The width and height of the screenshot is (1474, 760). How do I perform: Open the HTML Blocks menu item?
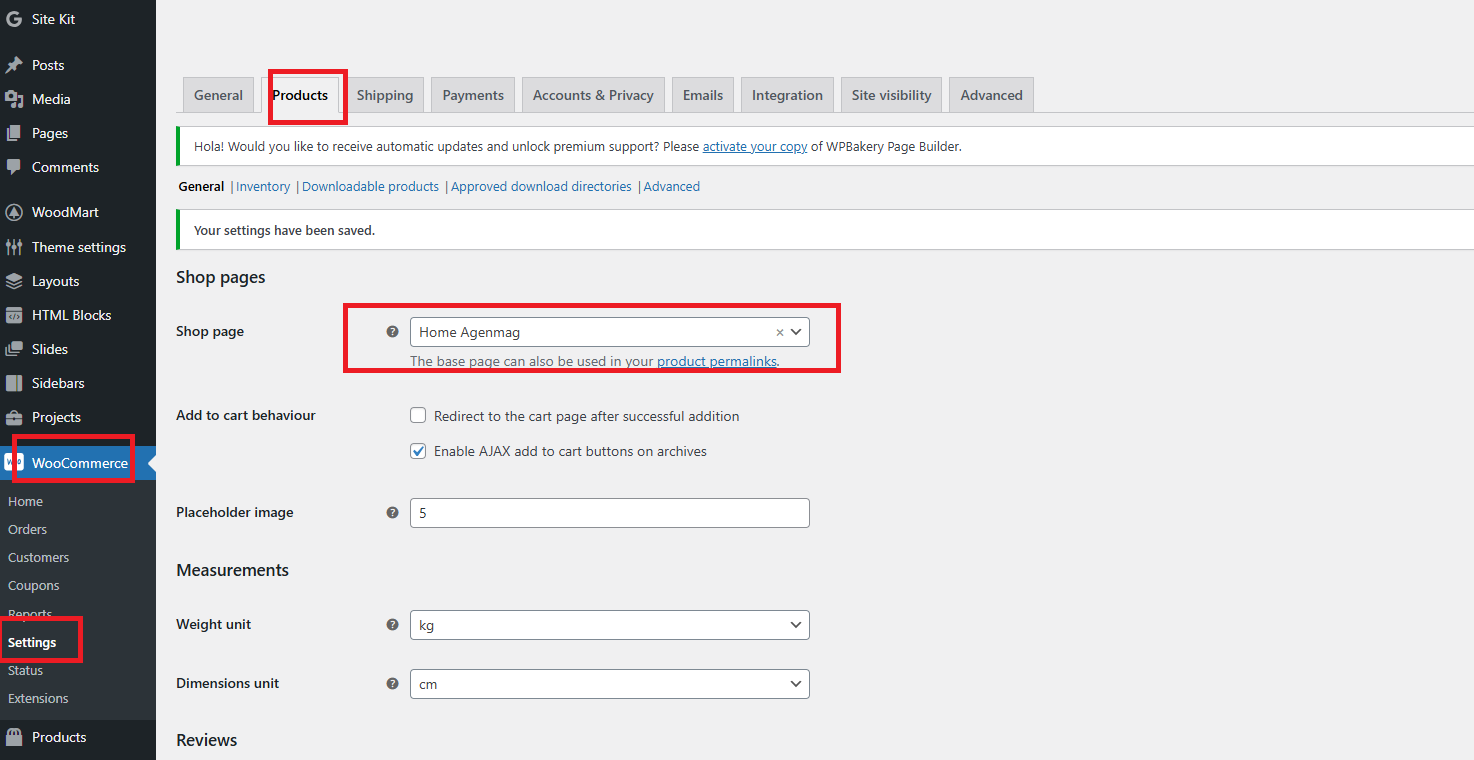pos(78,315)
